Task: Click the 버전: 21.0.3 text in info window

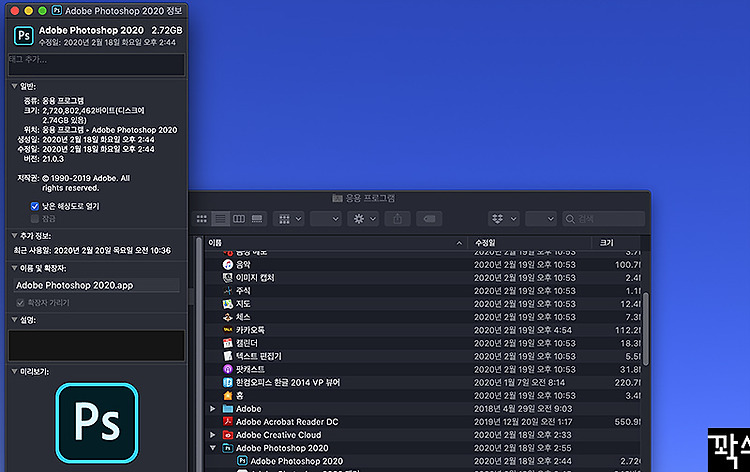Action: (44, 159)
